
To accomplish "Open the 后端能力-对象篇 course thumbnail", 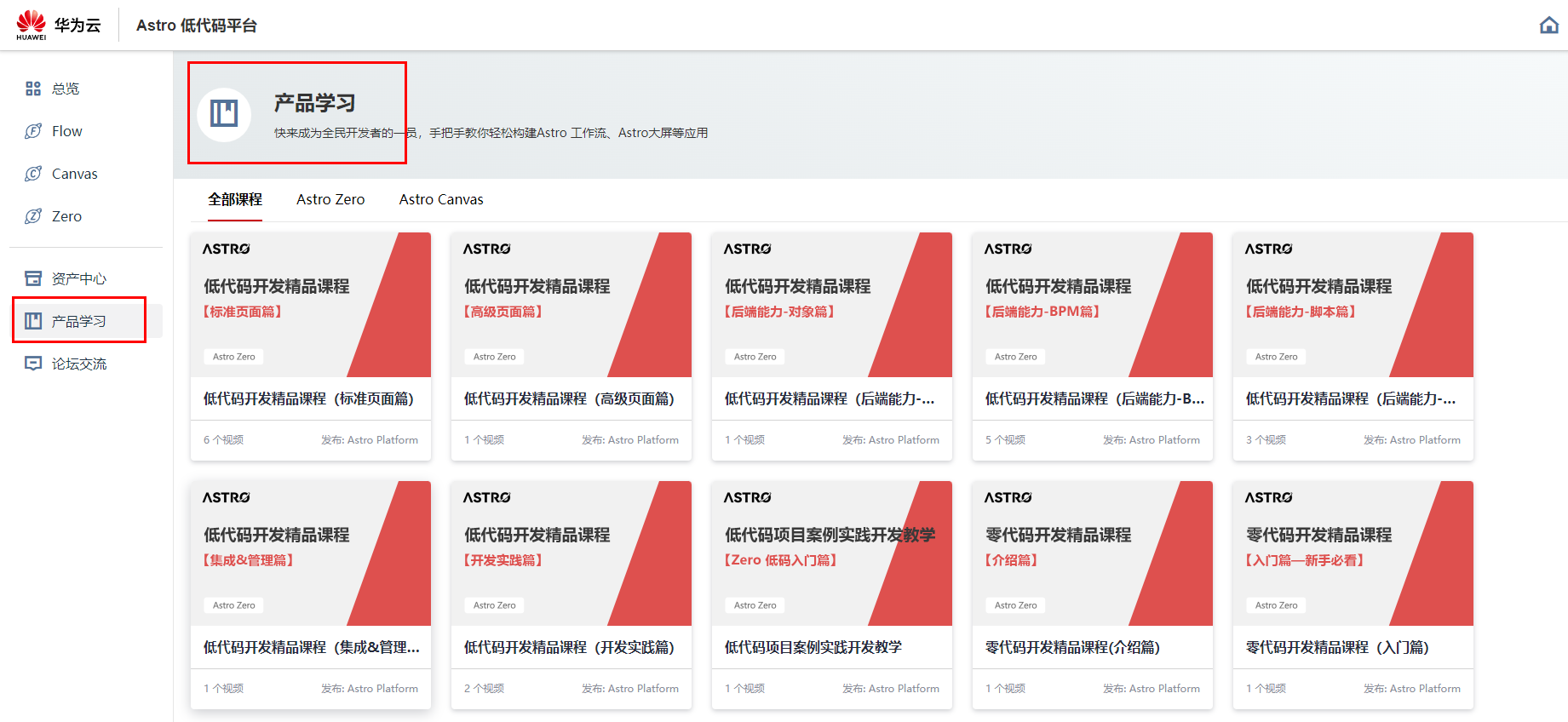I will pos(832,305).
